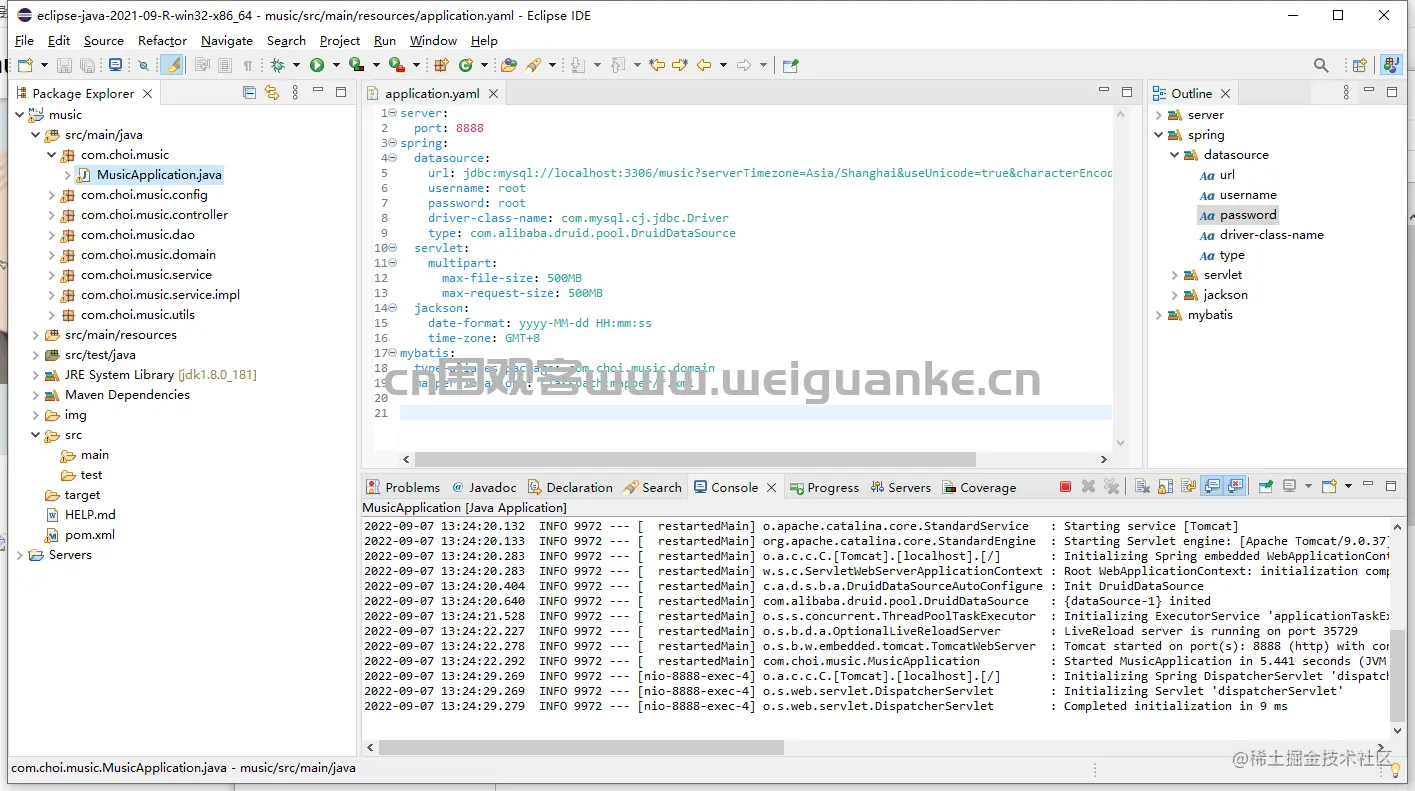Toggle Word Wrap in the Console toolbar
The height and width of the screenshot is (791, 1415).
[1189, 487]
